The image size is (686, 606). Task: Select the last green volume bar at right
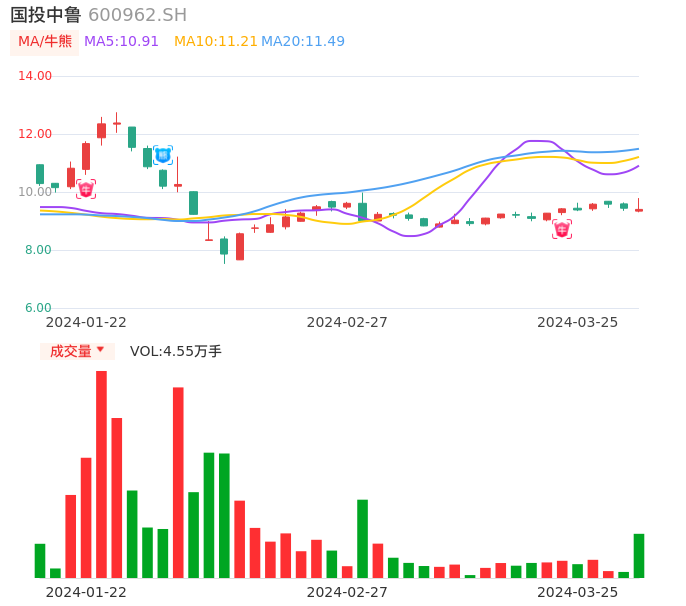click(x=639, y=555)
